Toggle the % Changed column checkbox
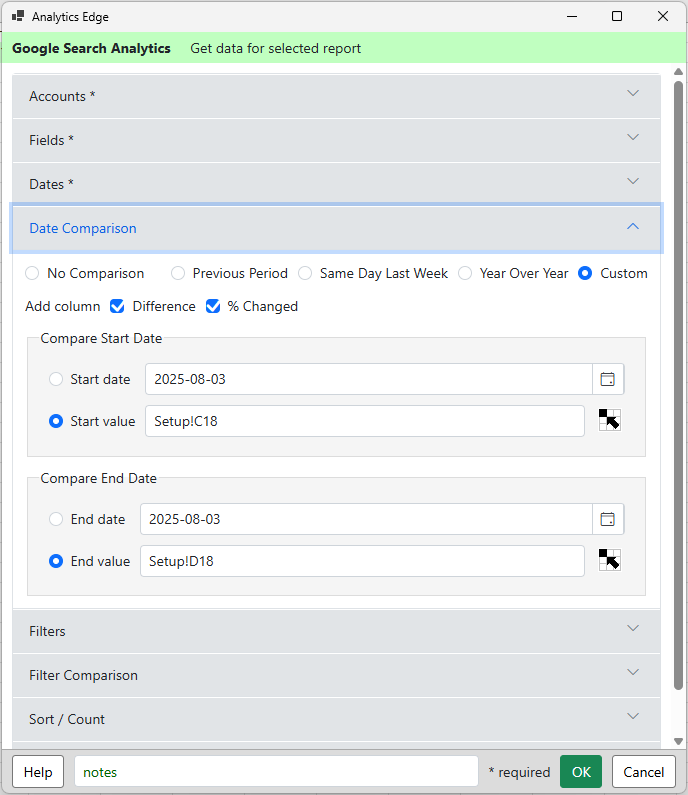 [213, 306]
